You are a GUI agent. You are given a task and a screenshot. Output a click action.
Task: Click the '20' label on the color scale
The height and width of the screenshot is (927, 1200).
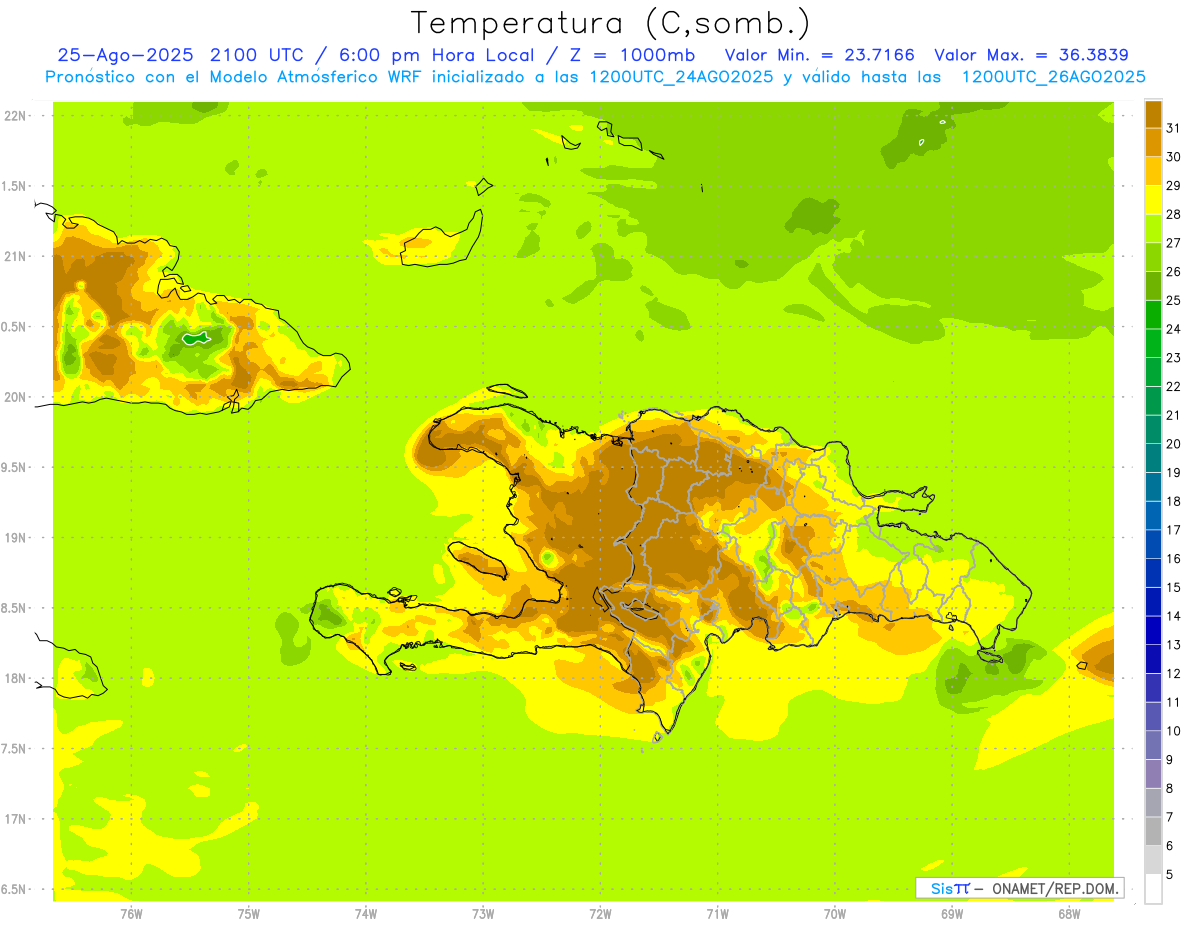click(1175, 444)
